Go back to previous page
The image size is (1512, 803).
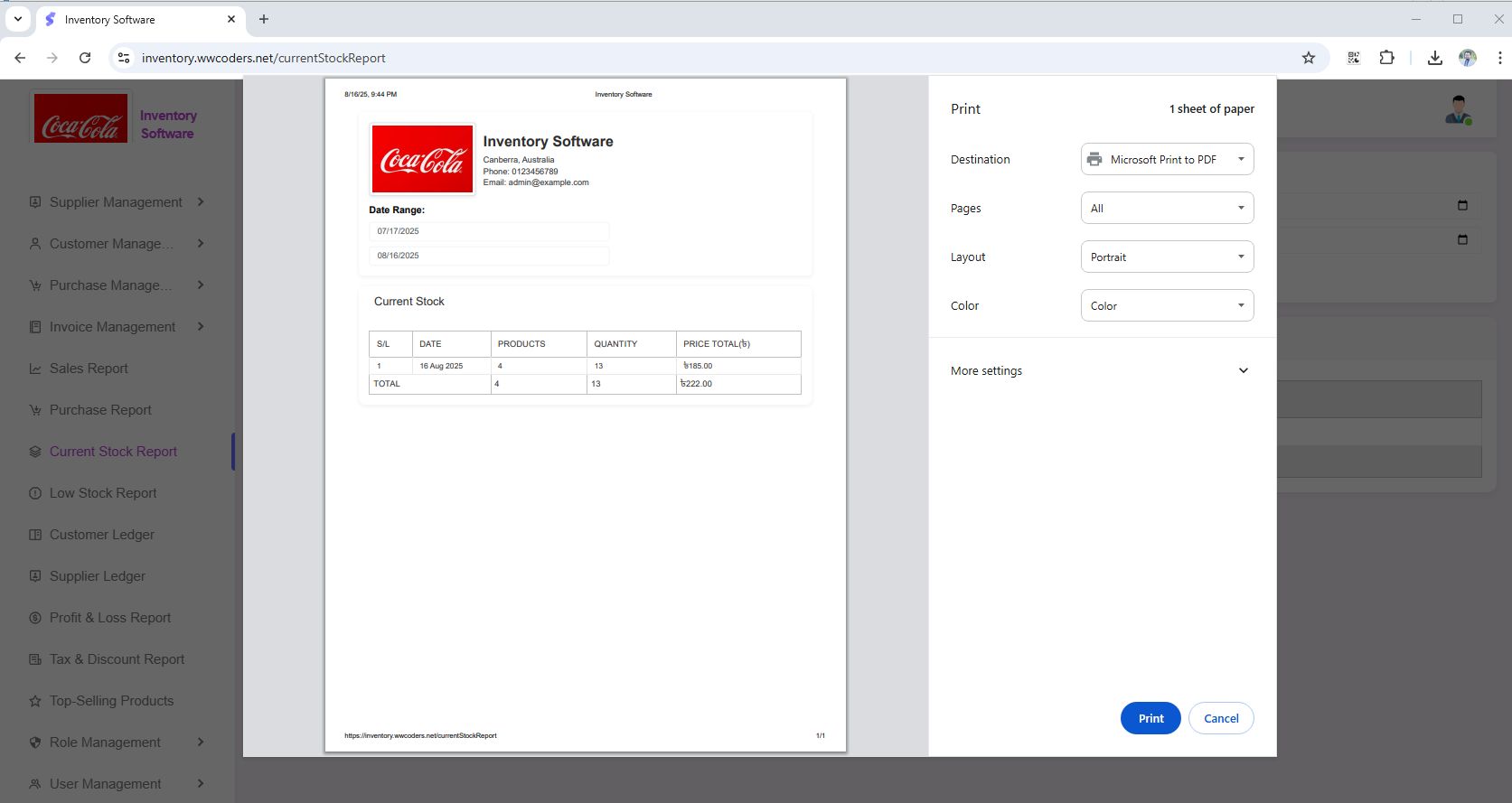coord(20,58)
